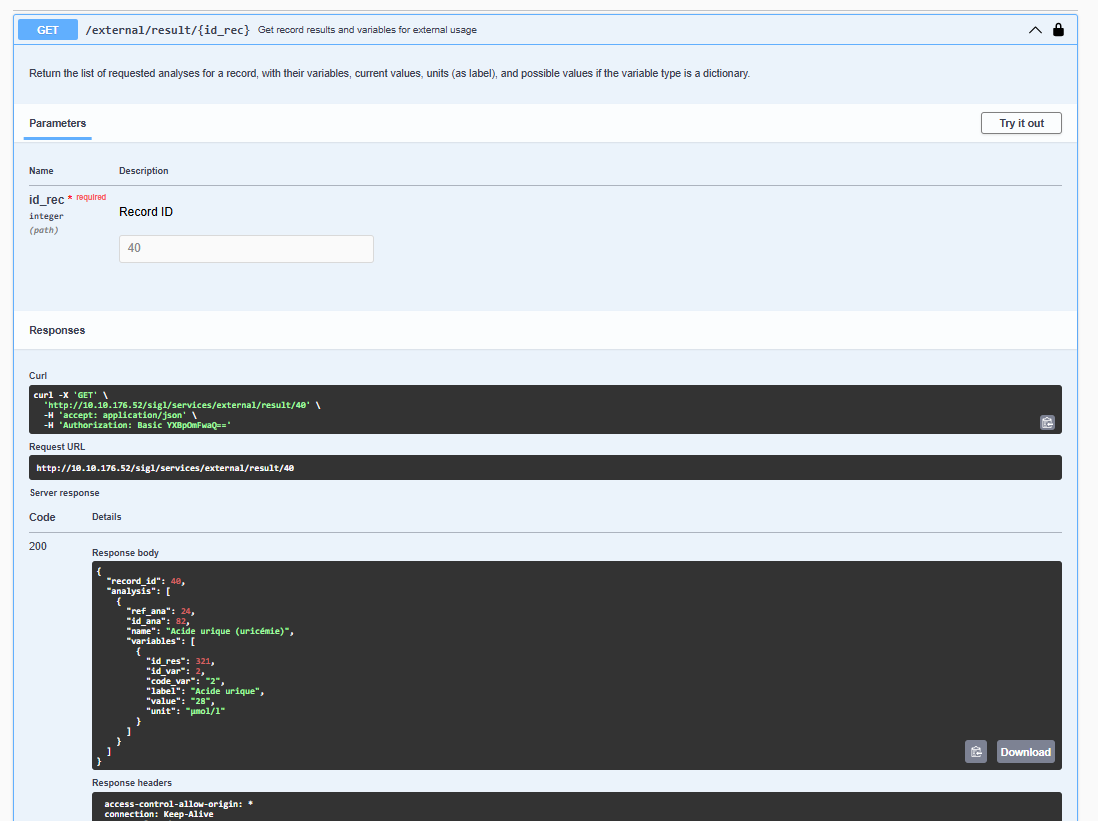Select the Parameters tab

point(57,123)
